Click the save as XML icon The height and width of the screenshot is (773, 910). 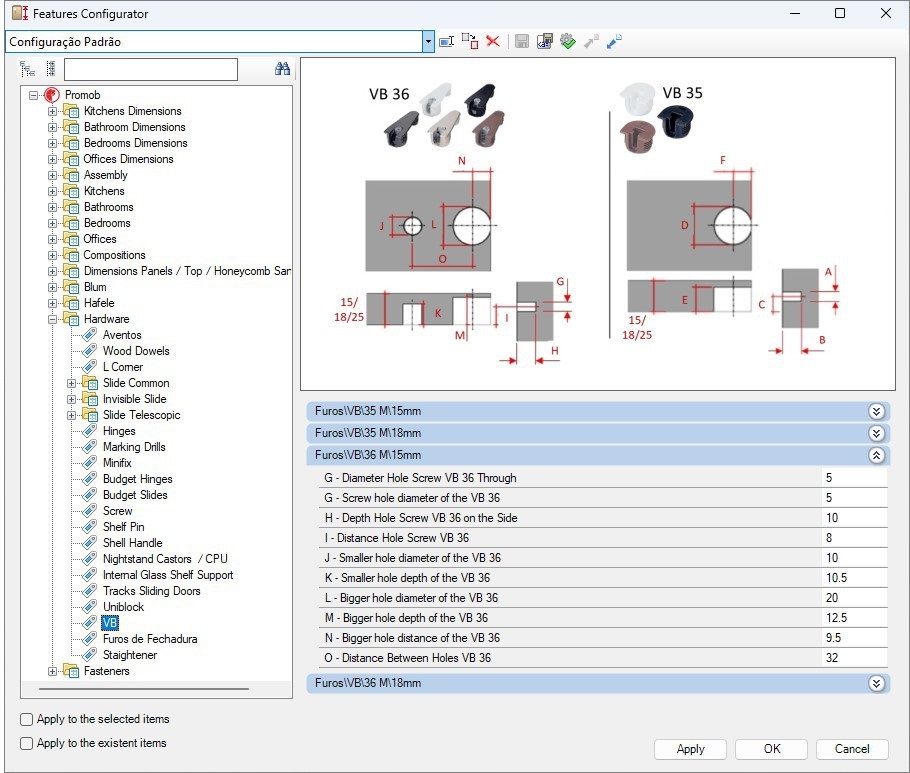click(x=544, y=42)
